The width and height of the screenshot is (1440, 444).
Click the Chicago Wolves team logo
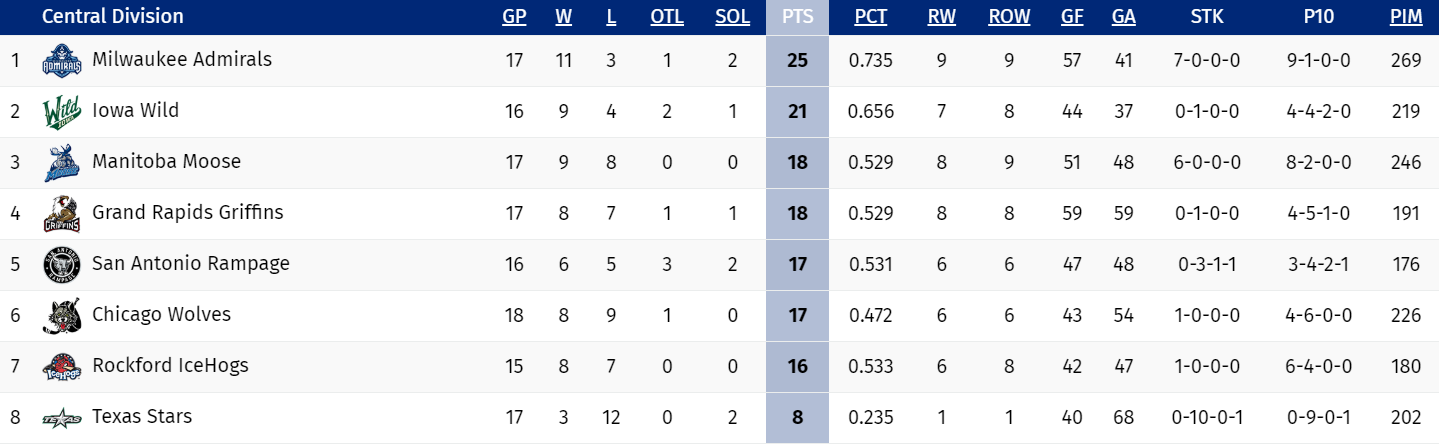61,316
